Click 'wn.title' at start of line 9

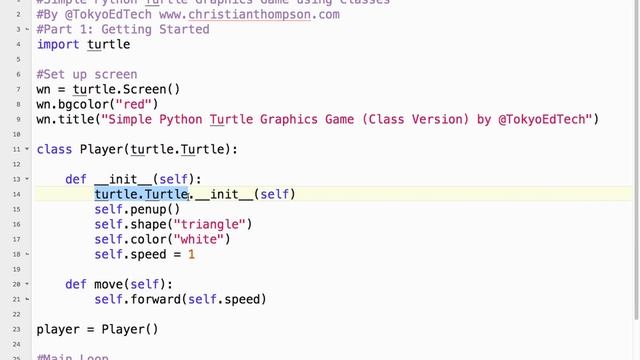pos(65,120)
